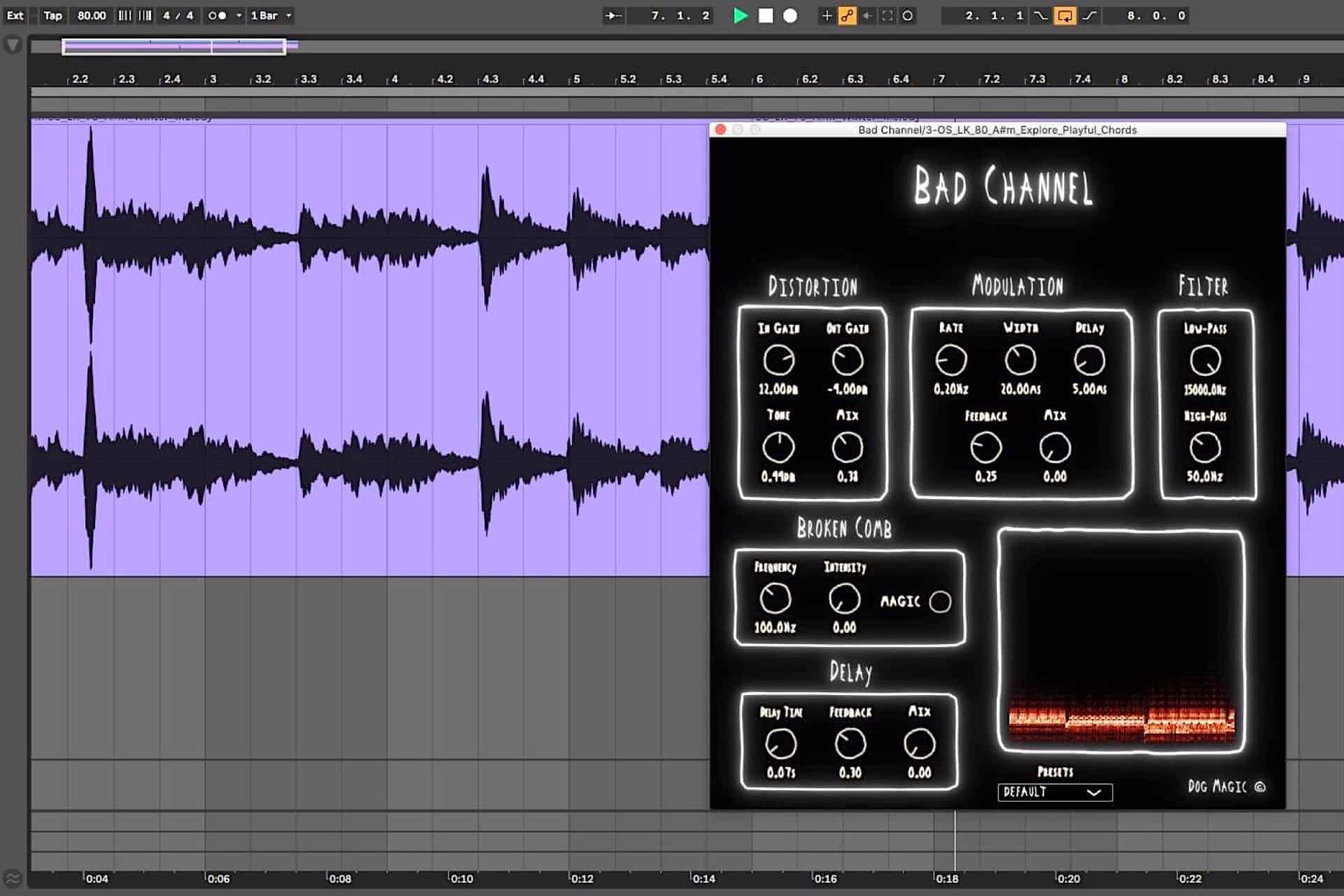The height and width of the screenshot is (896, 1344).
Task: Click the tempo nudge up icon
Action: tap(145, 15)
